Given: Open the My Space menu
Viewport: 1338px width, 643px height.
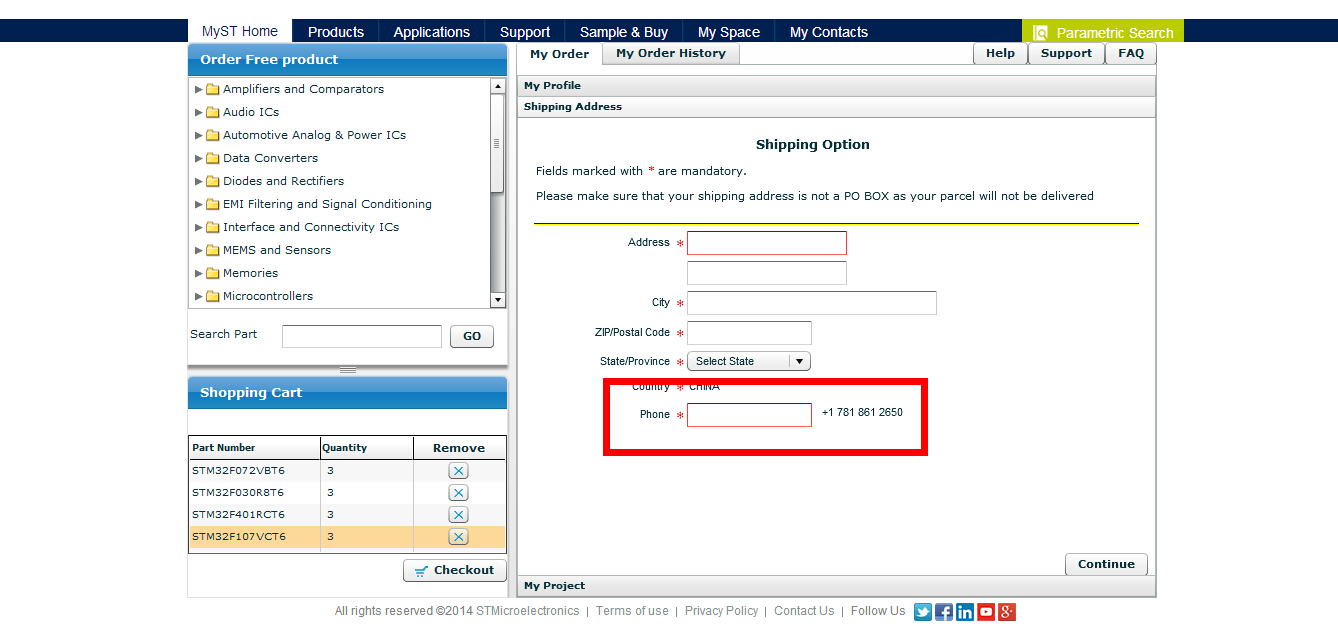Looking at the screenshot, I should point(729,32).
